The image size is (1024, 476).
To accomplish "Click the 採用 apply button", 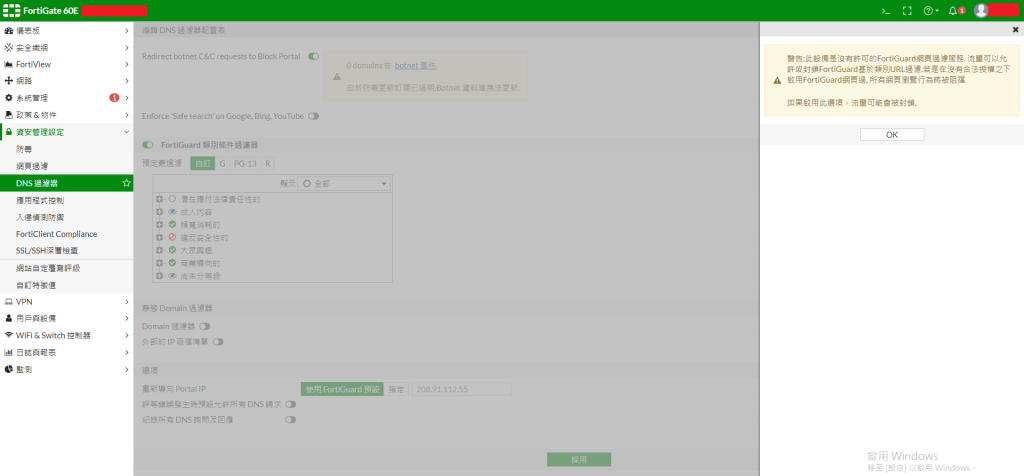I will (579, 460).
